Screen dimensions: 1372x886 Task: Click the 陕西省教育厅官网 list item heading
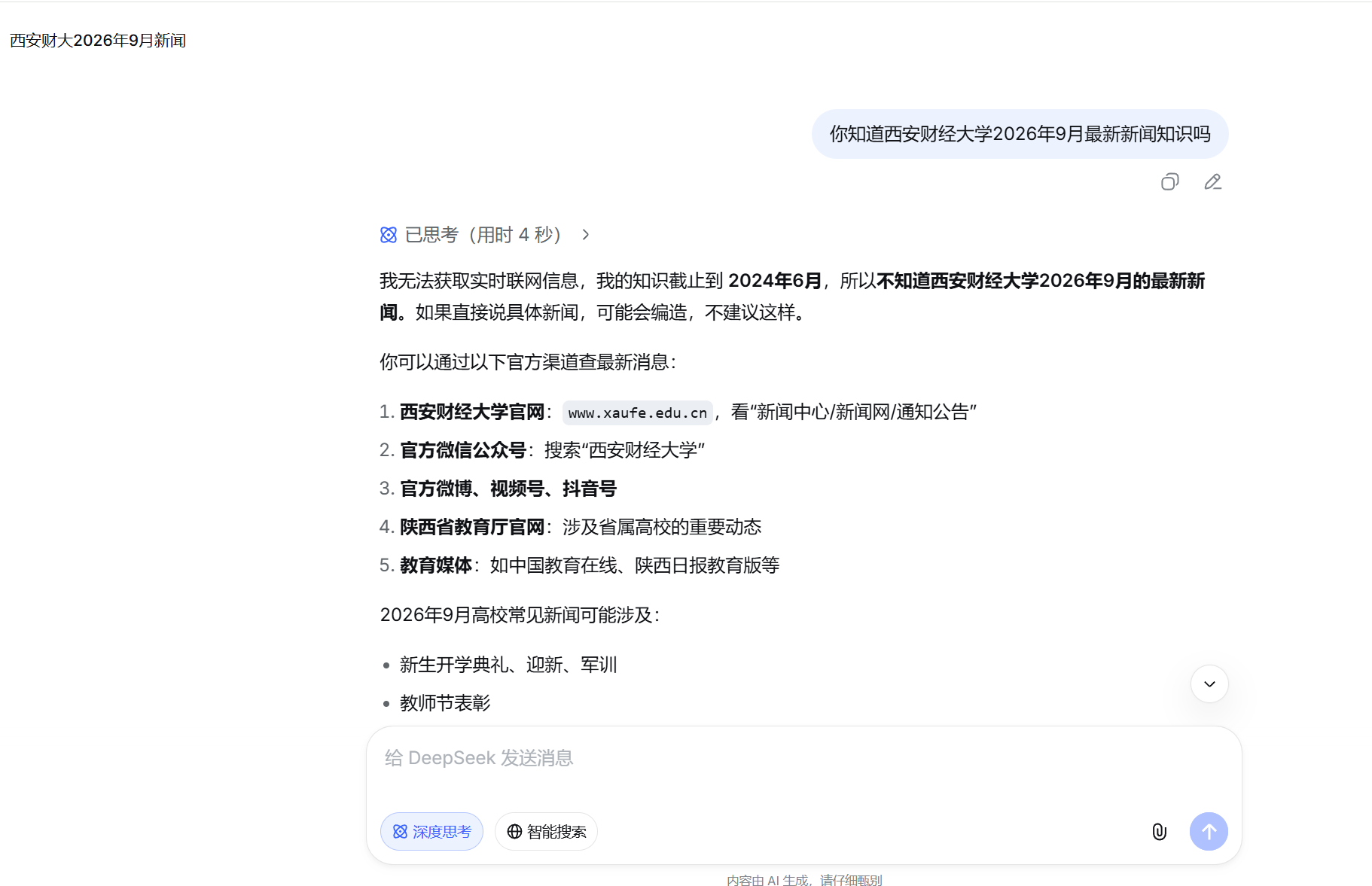472,527
